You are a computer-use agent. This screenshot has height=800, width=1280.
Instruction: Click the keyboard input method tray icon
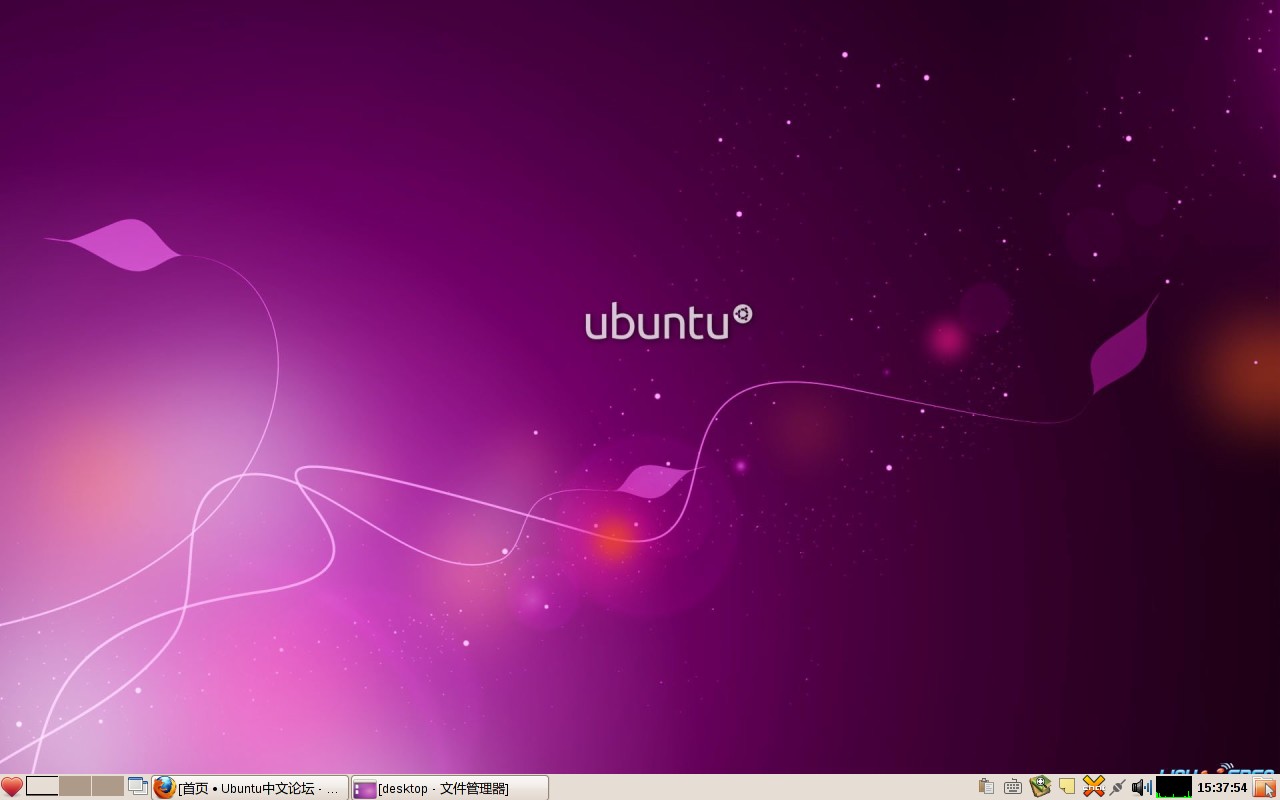(1013, 788)
